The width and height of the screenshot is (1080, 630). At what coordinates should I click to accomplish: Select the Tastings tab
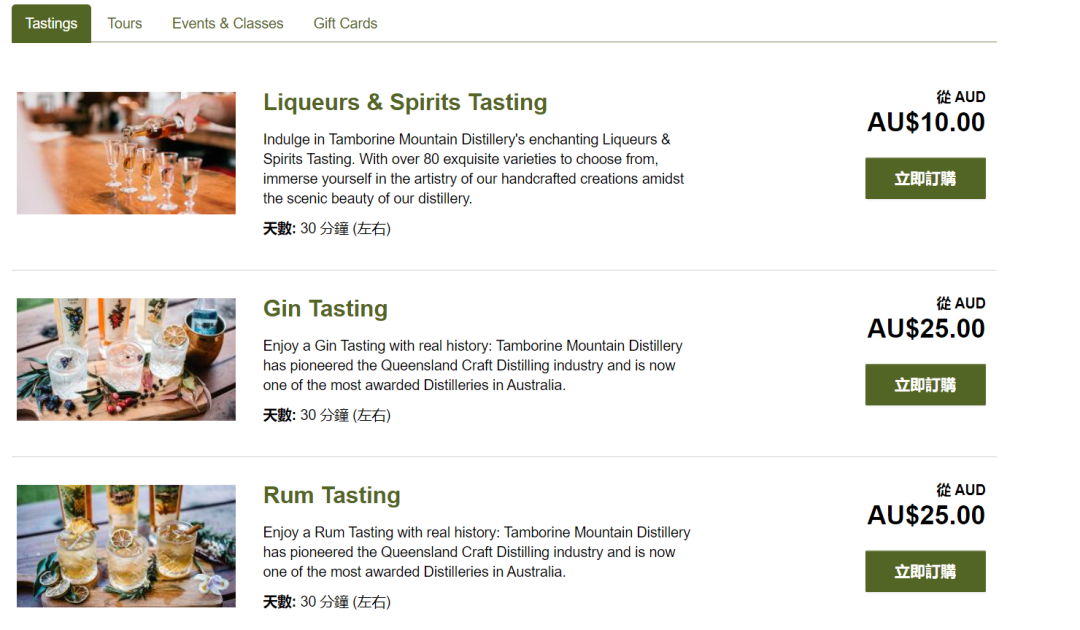click(51, 23)
